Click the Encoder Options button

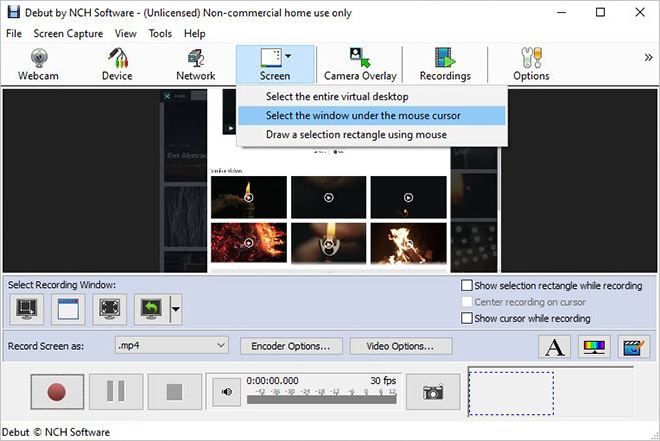pyautogui.click(x=291, y=346)
